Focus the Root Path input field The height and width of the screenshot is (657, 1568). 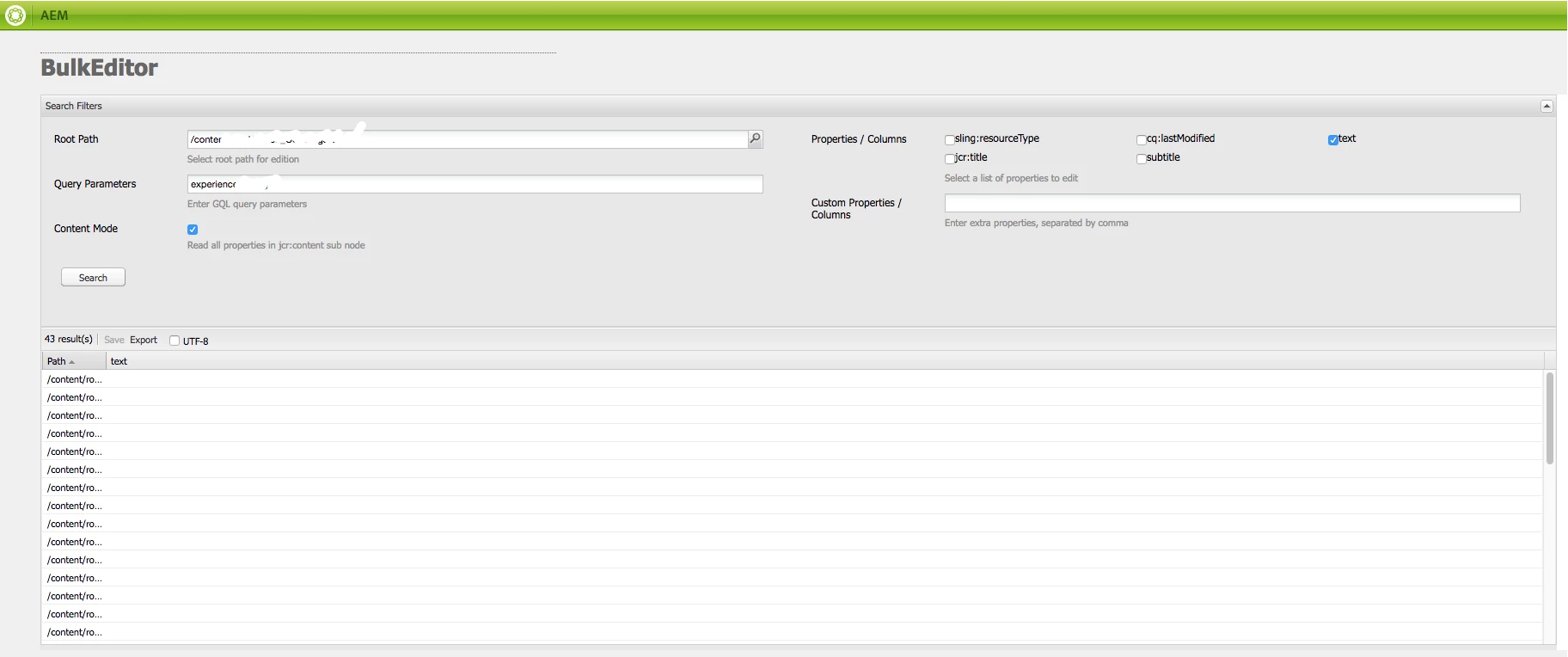click(468, 139)
